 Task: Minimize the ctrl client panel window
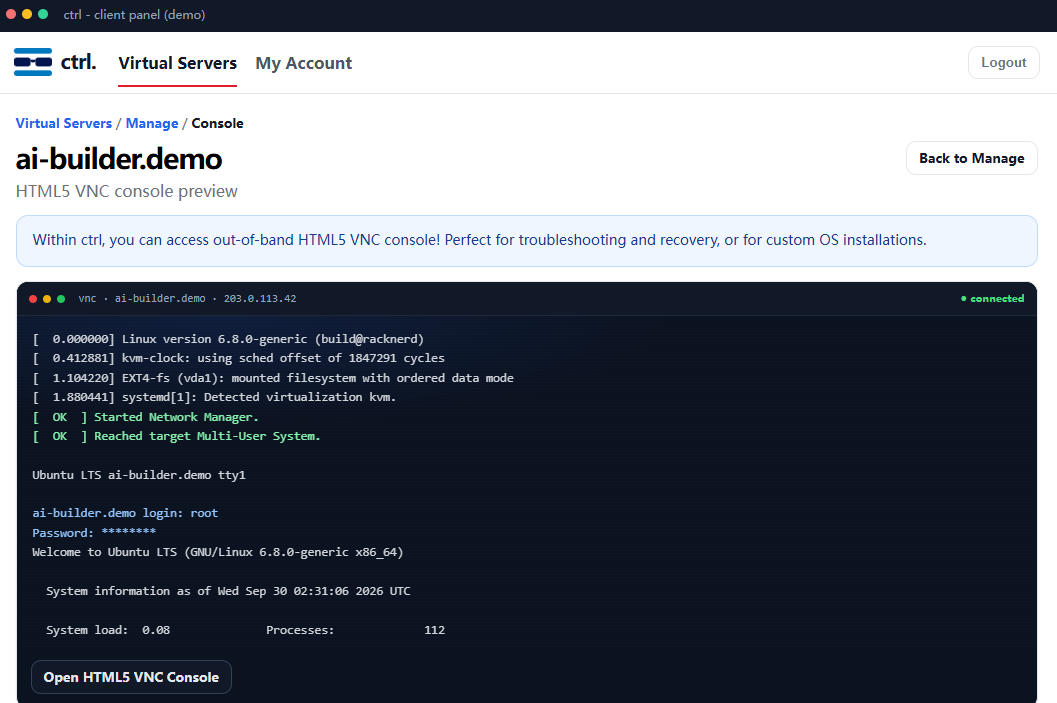tap(27, 14)
